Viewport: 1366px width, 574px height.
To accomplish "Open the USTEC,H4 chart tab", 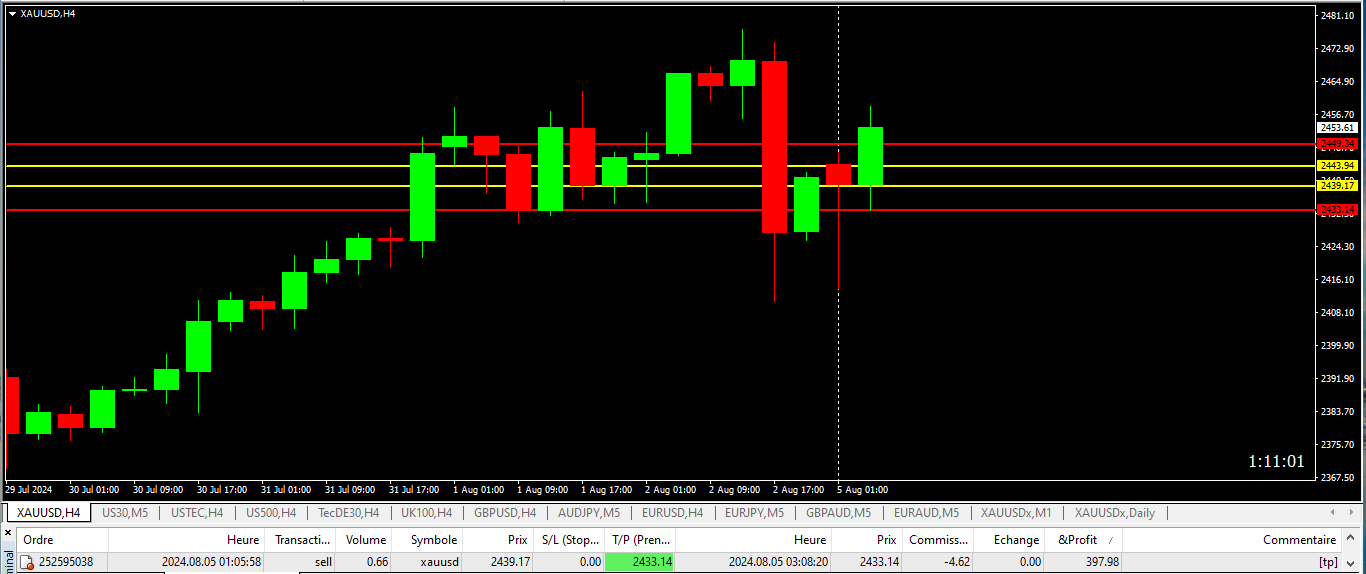I will [197, 513].
